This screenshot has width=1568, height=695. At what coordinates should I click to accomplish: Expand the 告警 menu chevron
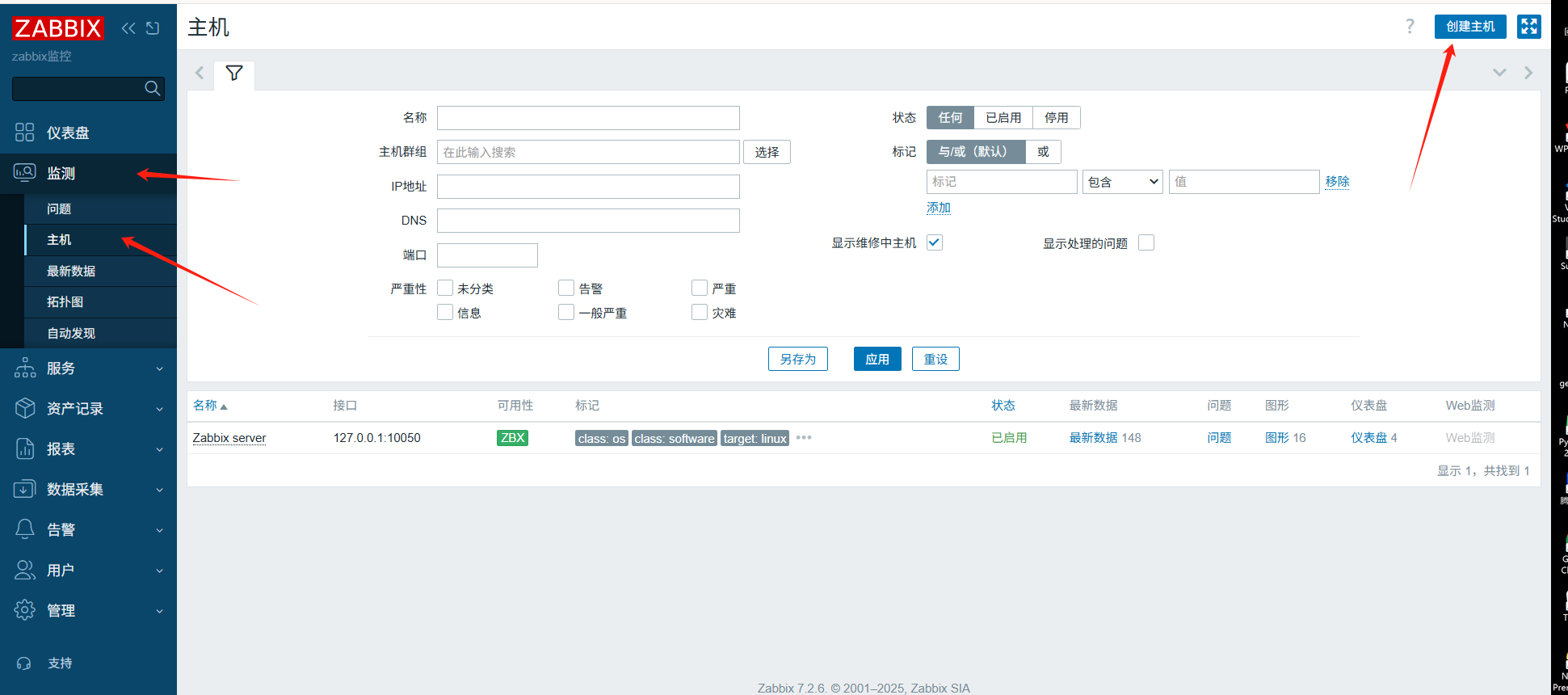coord(159,530)
